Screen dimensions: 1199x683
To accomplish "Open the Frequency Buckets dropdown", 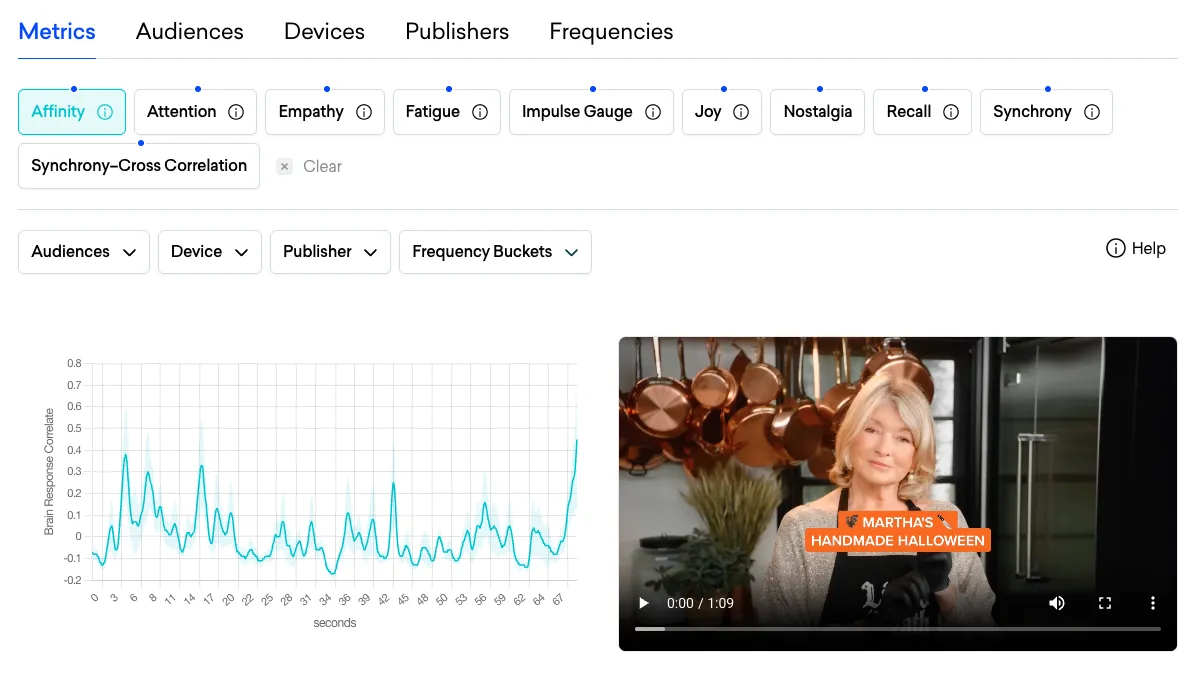I will click(x=495, y=252).
